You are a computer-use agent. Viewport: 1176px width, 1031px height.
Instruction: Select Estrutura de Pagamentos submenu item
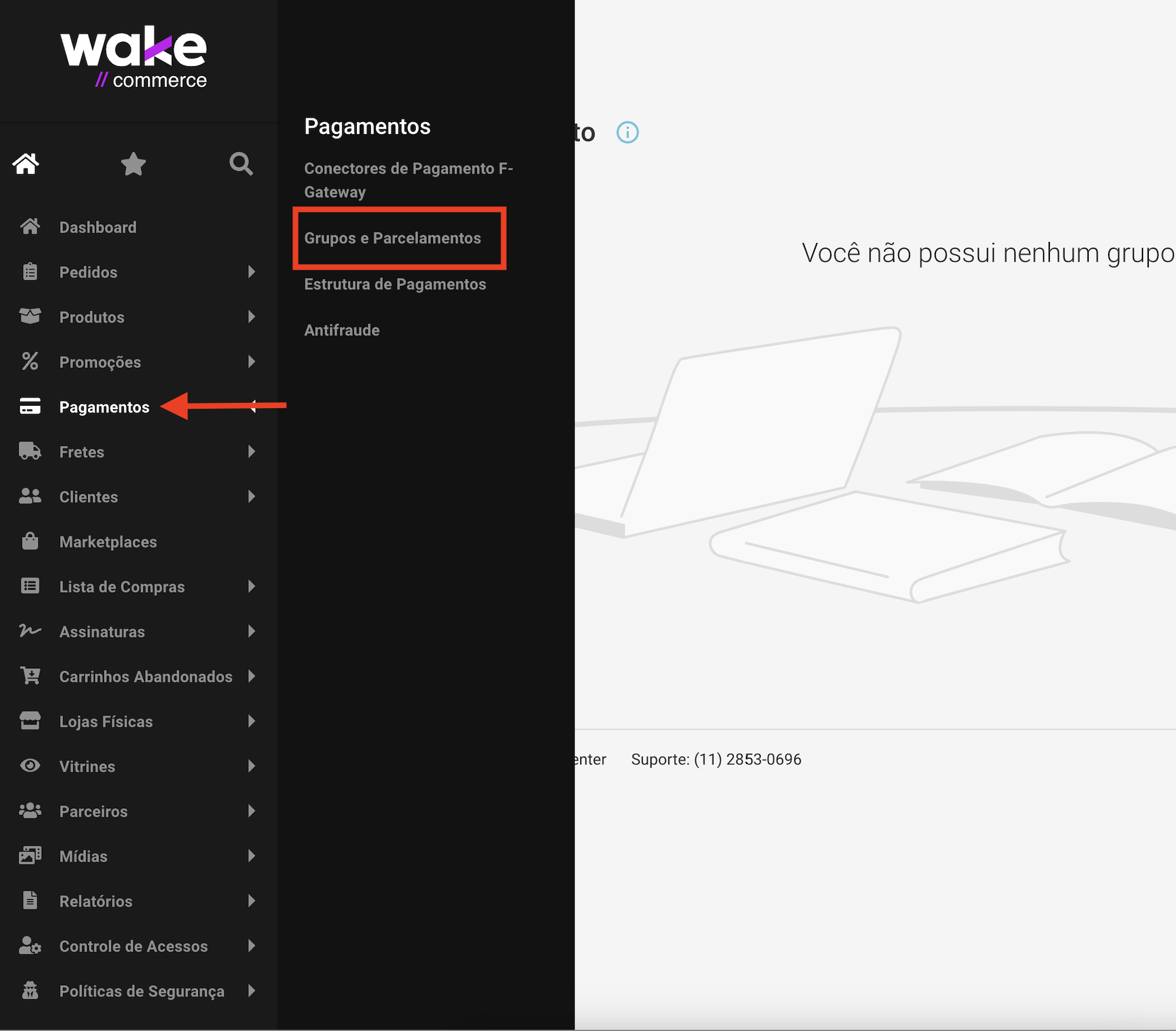coord(395,284)
